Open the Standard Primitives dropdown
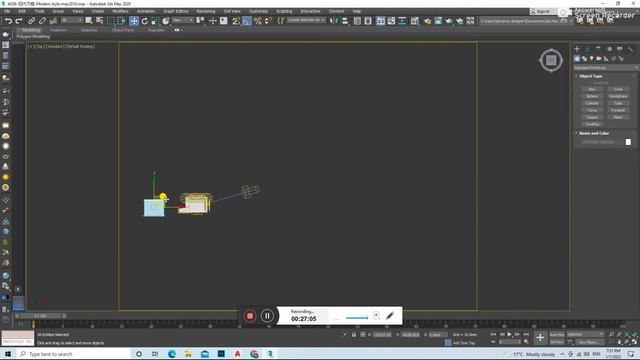The width and height of the screenshot is (640, 360). (x=606, y=68)
